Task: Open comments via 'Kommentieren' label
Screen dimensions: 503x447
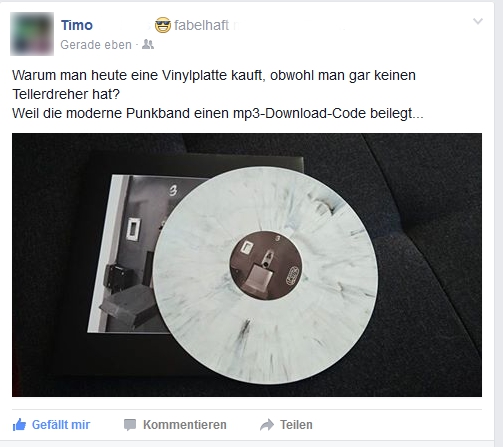Action: (185, 425)
